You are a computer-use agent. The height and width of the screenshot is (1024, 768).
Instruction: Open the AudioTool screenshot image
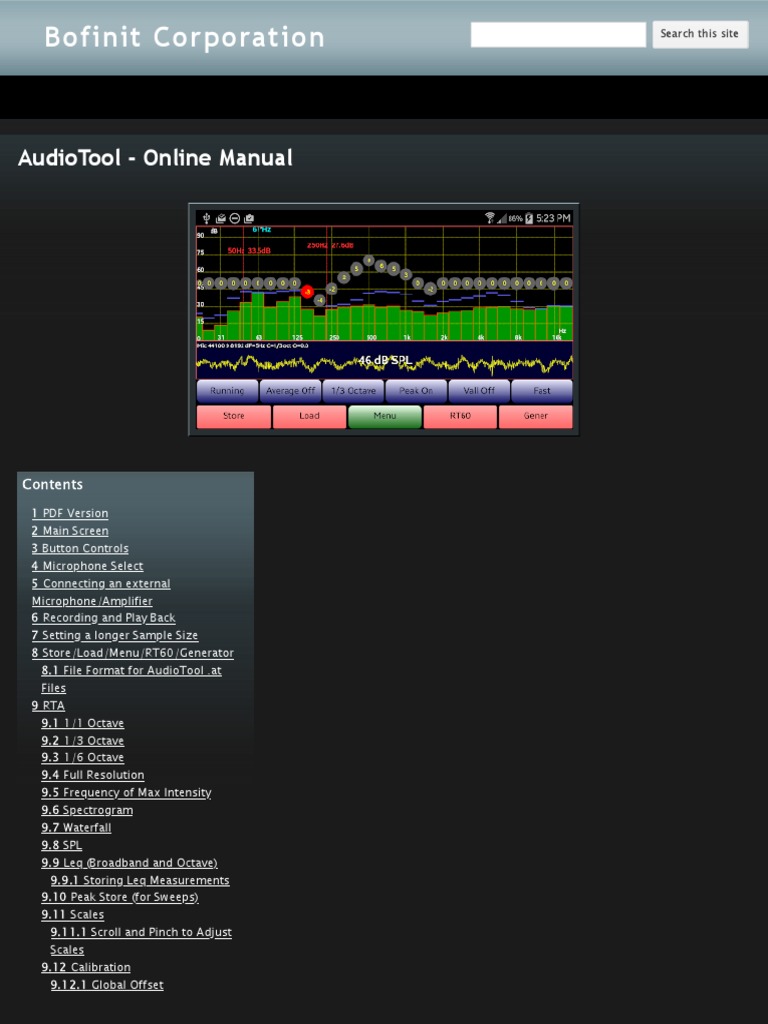click(x=384, y=319)
